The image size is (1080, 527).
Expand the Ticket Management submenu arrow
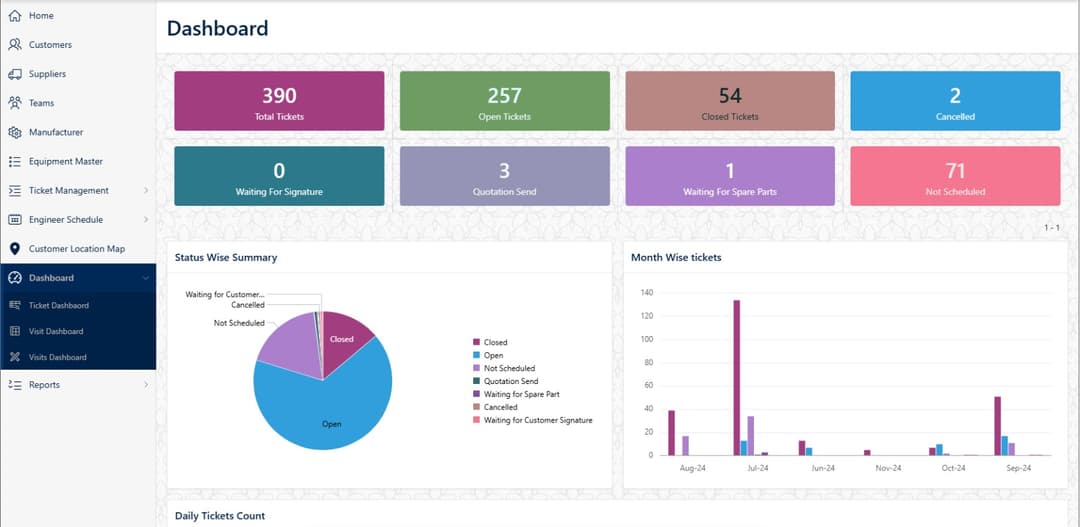coord(146,191)
